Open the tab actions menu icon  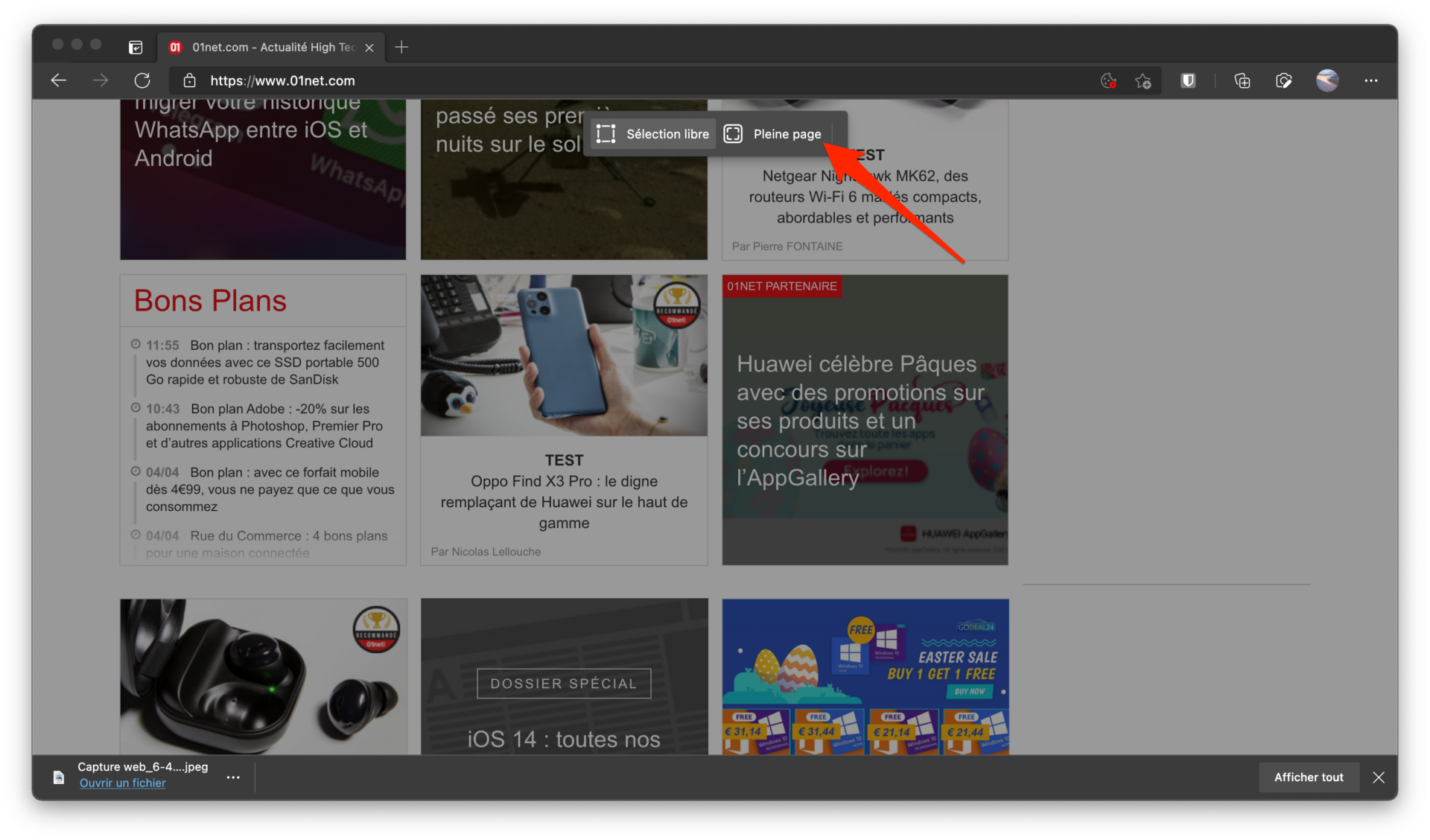click(136, 47)
